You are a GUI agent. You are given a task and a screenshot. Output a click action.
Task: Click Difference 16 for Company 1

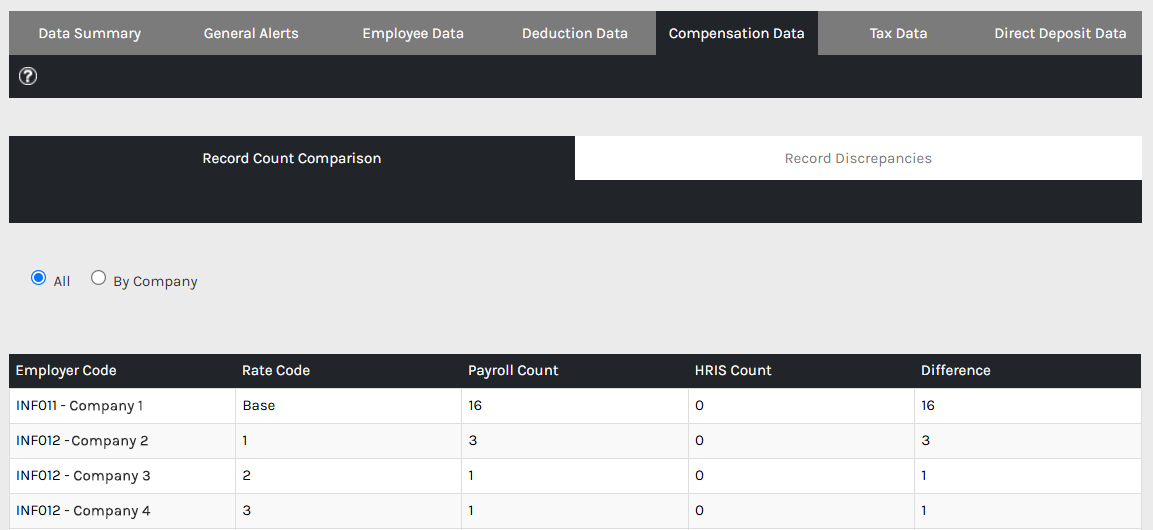pos(1028,406)
